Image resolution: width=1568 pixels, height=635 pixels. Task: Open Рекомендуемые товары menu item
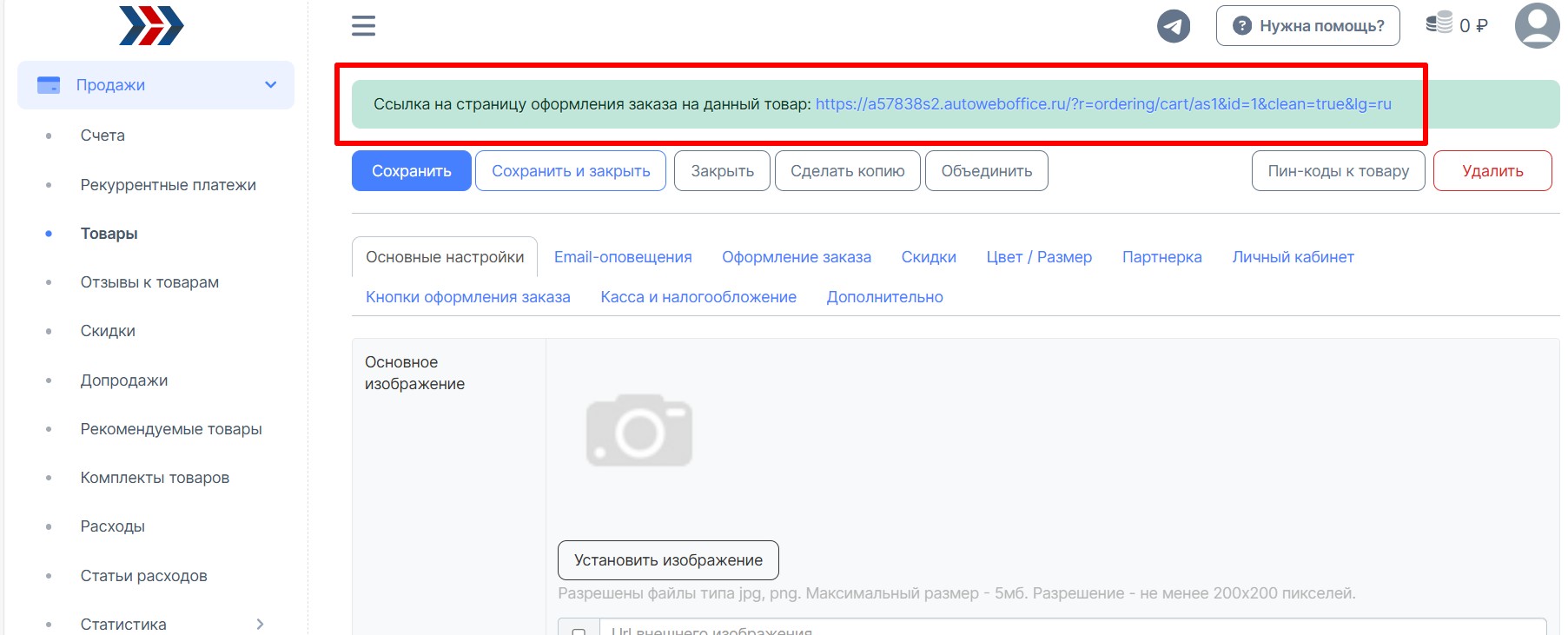(x=171, y=429)
